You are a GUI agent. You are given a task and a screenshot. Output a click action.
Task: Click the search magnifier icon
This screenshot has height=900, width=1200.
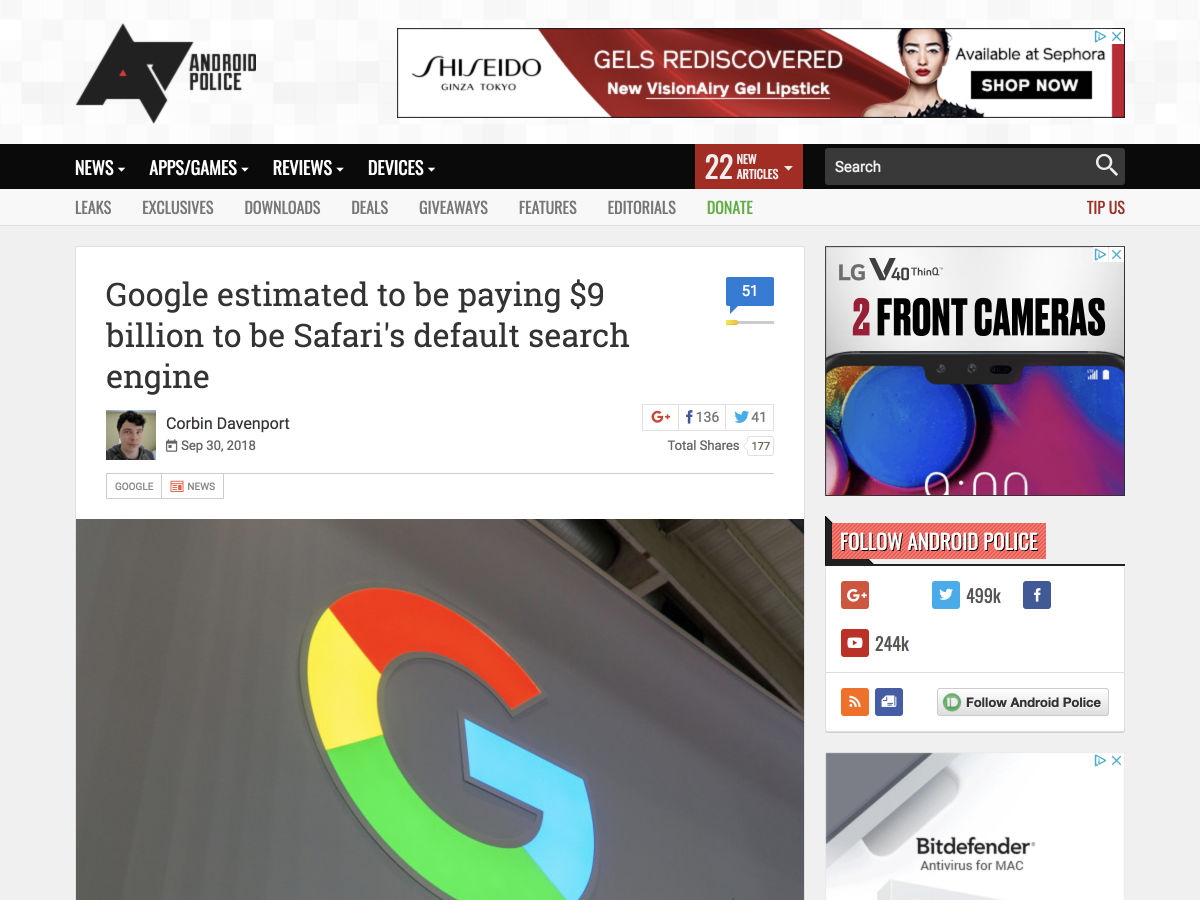[1106, 166]
